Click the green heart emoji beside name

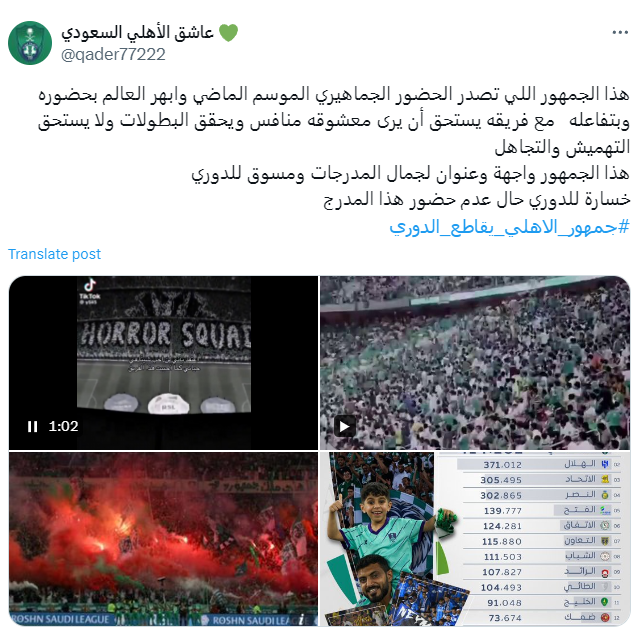(228, 33)
